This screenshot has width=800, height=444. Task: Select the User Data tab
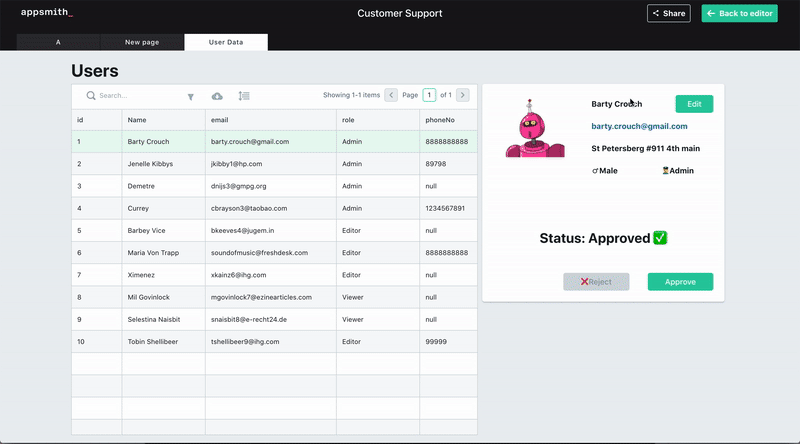[226, 42]
